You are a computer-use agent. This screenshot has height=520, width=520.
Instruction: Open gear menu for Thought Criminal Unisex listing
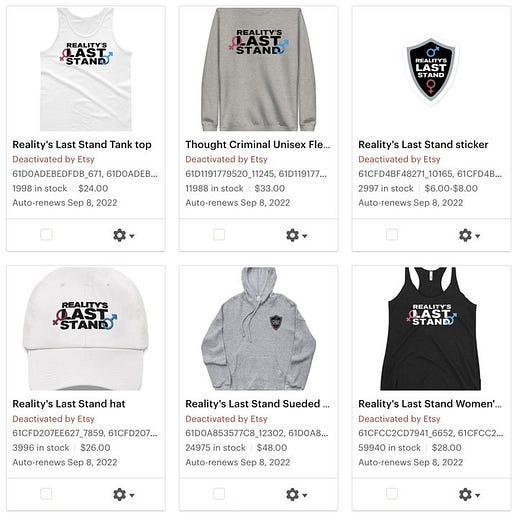point(297,235)
